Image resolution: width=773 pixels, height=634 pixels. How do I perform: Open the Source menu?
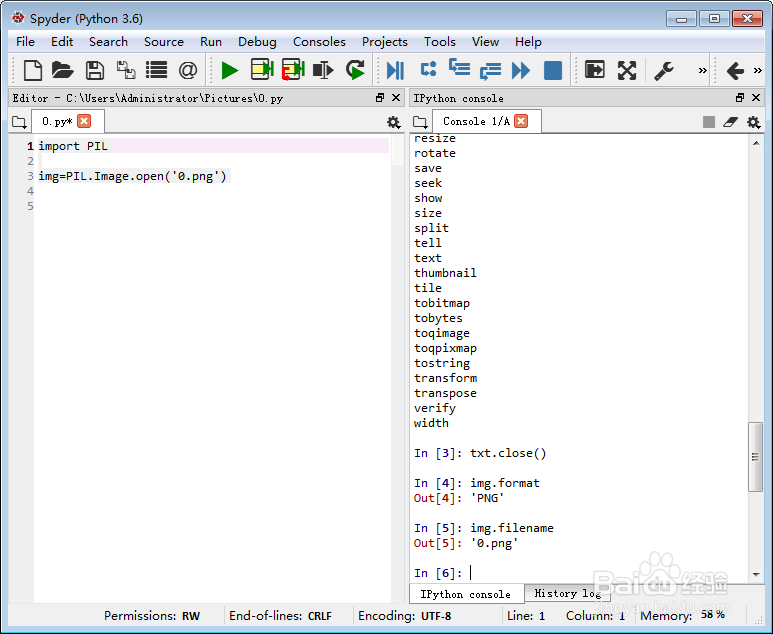[164, 42]
